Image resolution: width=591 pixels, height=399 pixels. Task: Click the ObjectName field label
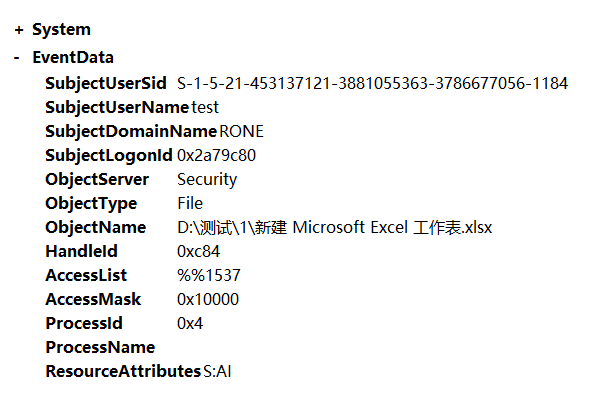coord(95,228)
